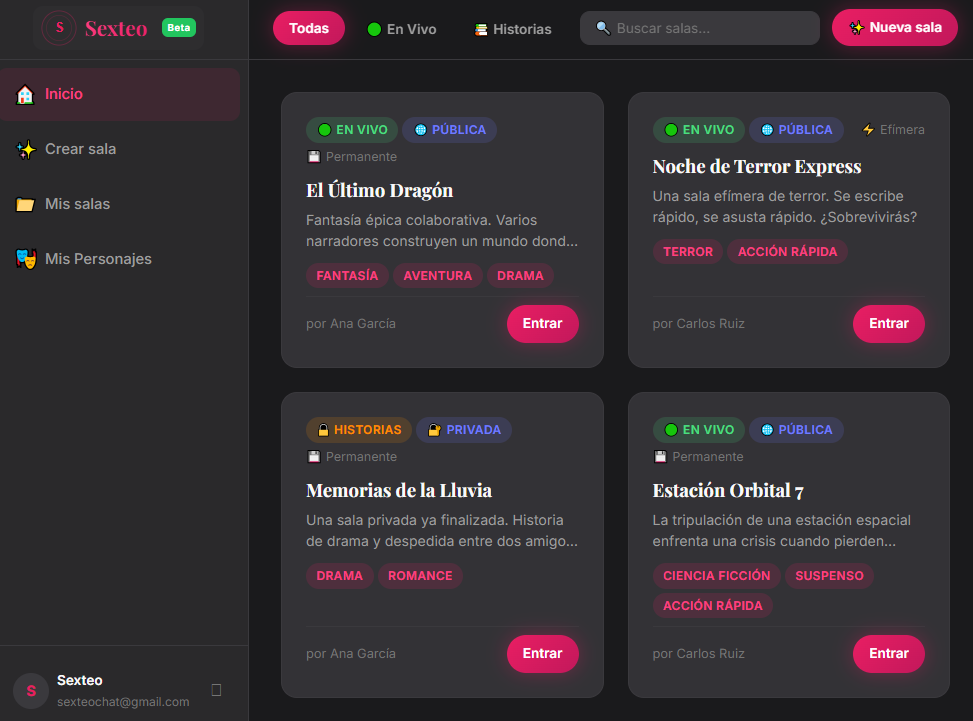Screen dimensions: 973x721
Task: Enter the Noche de Terror Express room
Action: point(888,324)
